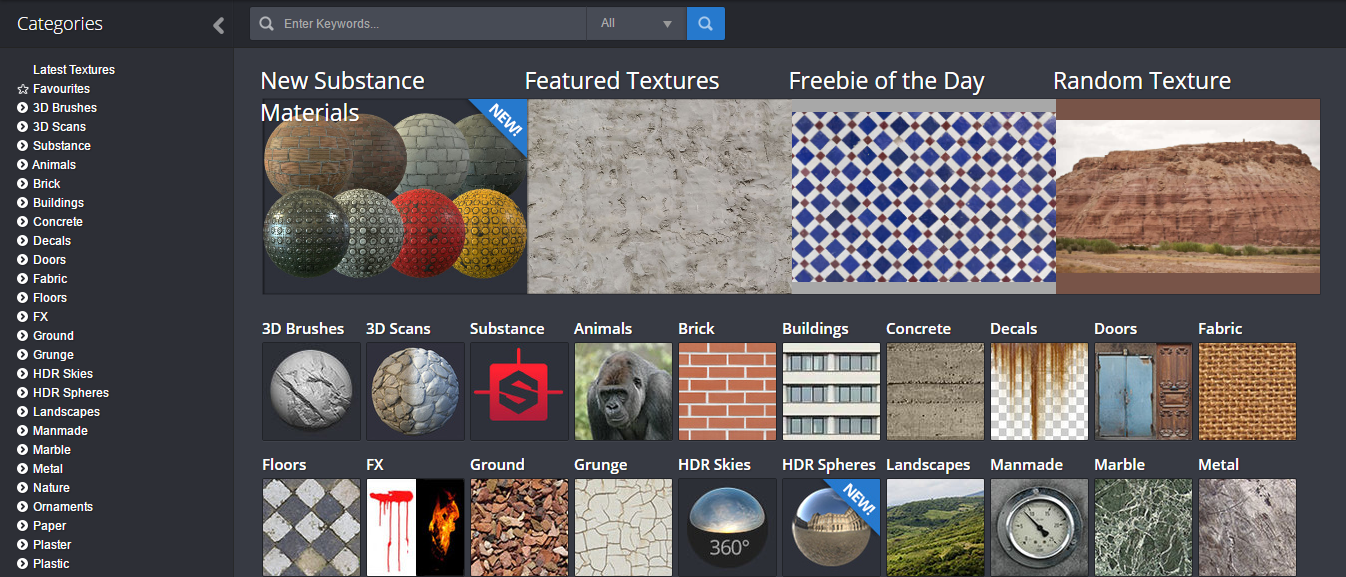Open the 3D Scans category thumbnail

pos(415,391)
